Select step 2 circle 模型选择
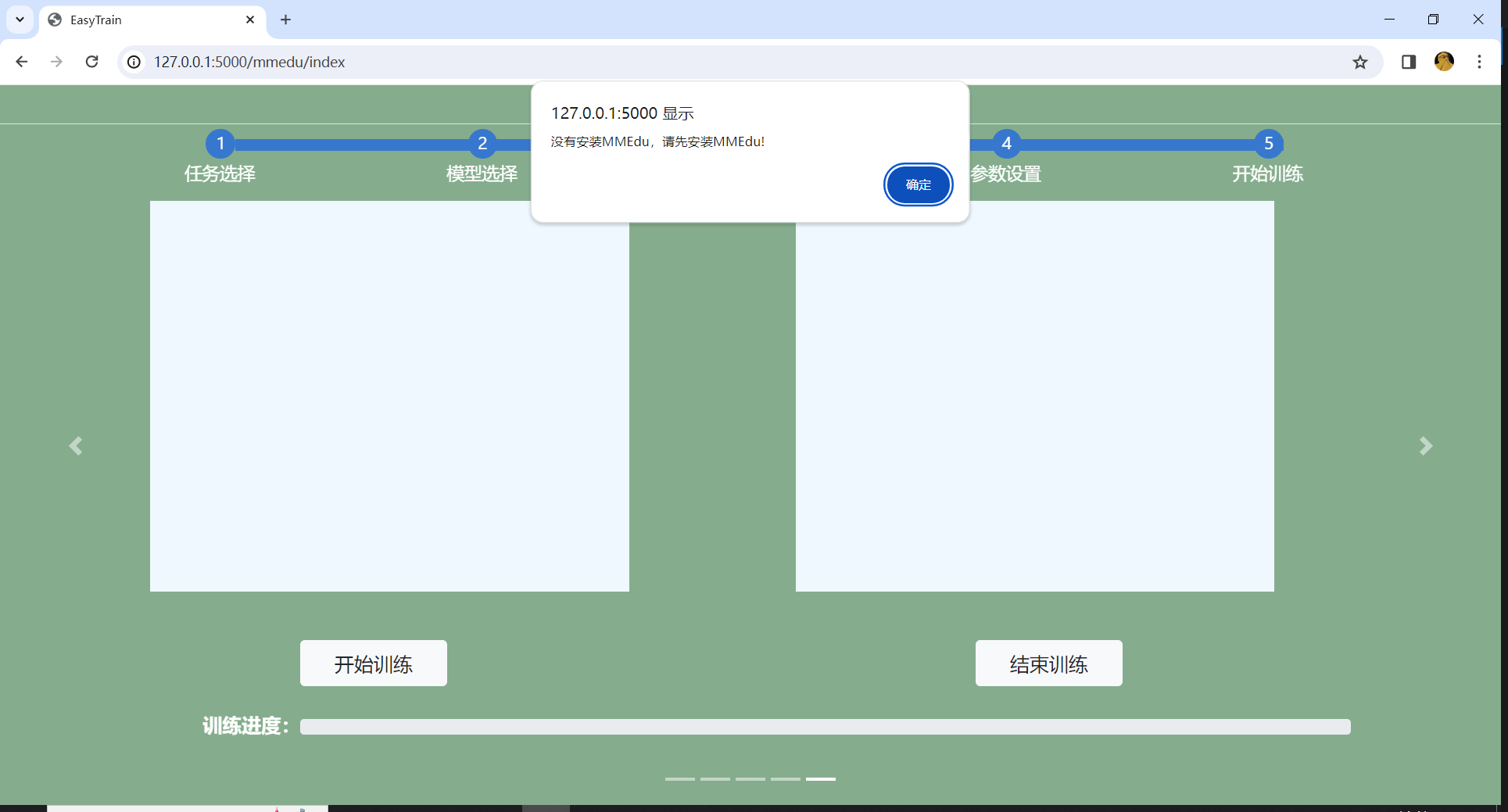The height and width of the screenshot is (812, 1508). [482, 143]
